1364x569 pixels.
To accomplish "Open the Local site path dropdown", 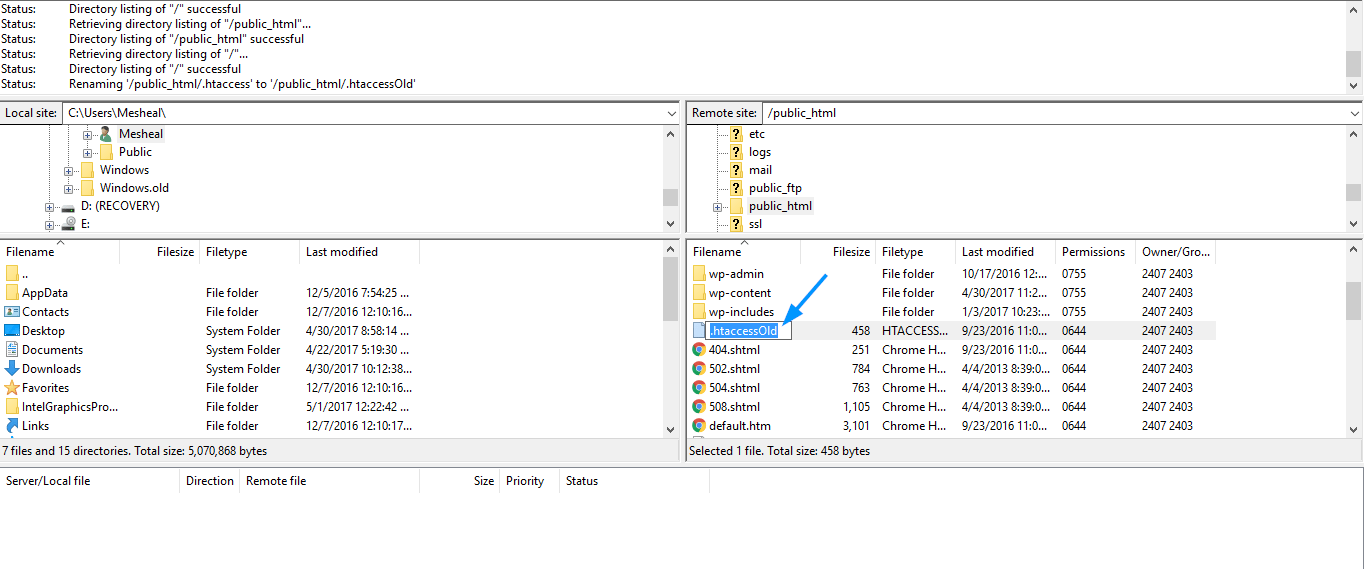I will [x=671, y=114].
